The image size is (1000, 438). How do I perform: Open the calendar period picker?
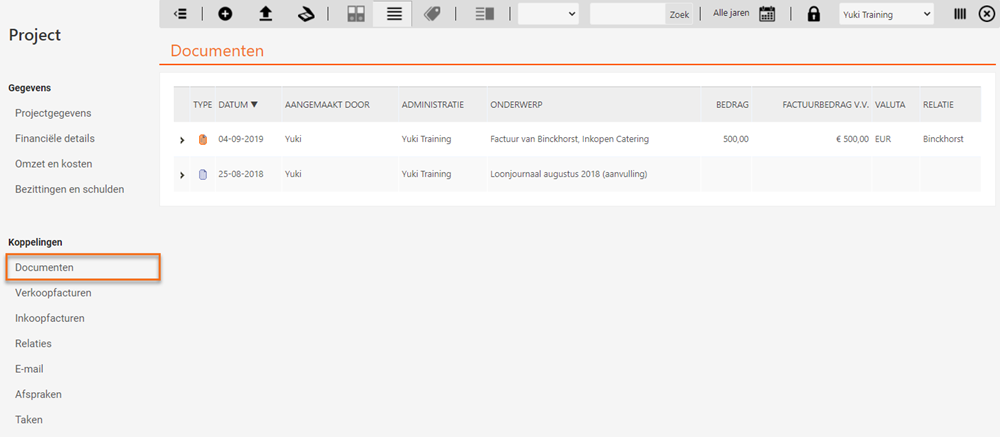pyautogui.click(x=767, y=14)
